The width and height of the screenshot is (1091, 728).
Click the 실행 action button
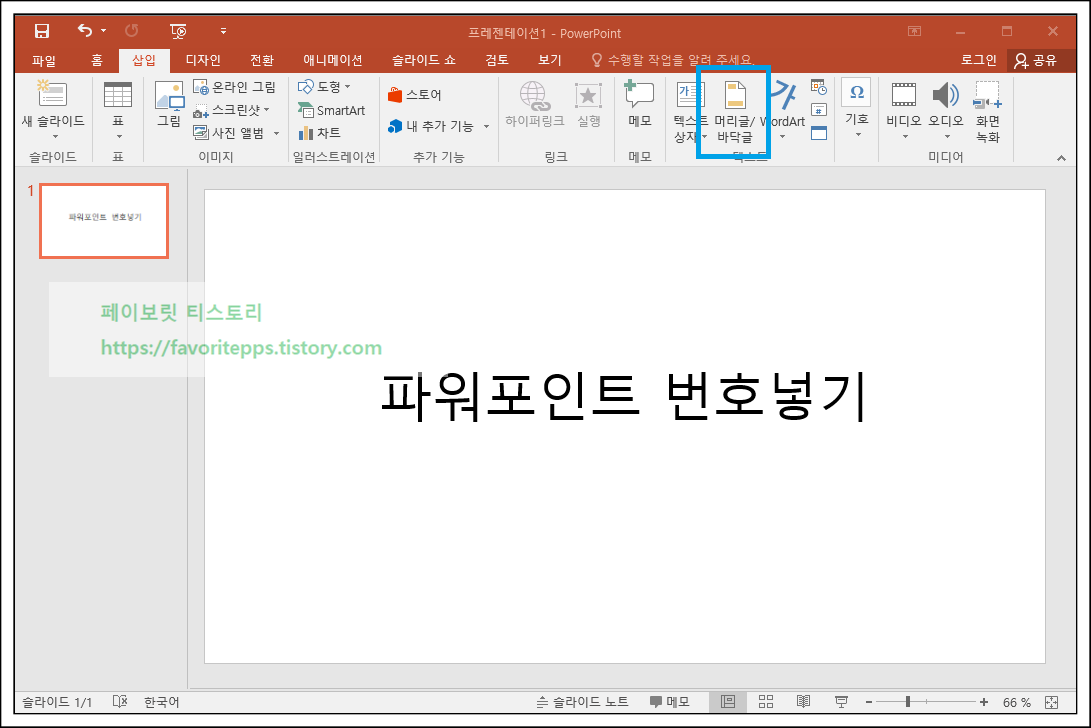(589, 104)
